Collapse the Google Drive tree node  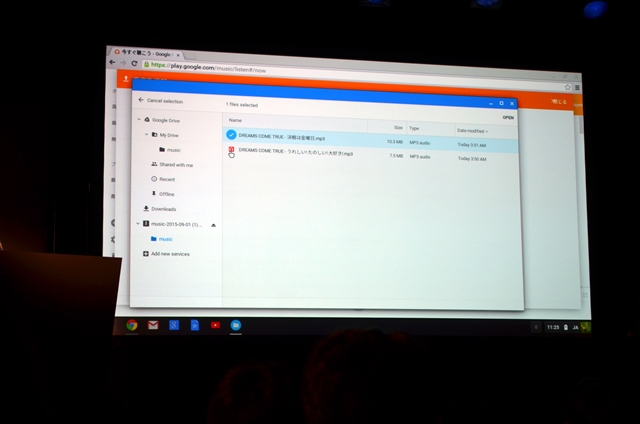click(x=139, y=119)
